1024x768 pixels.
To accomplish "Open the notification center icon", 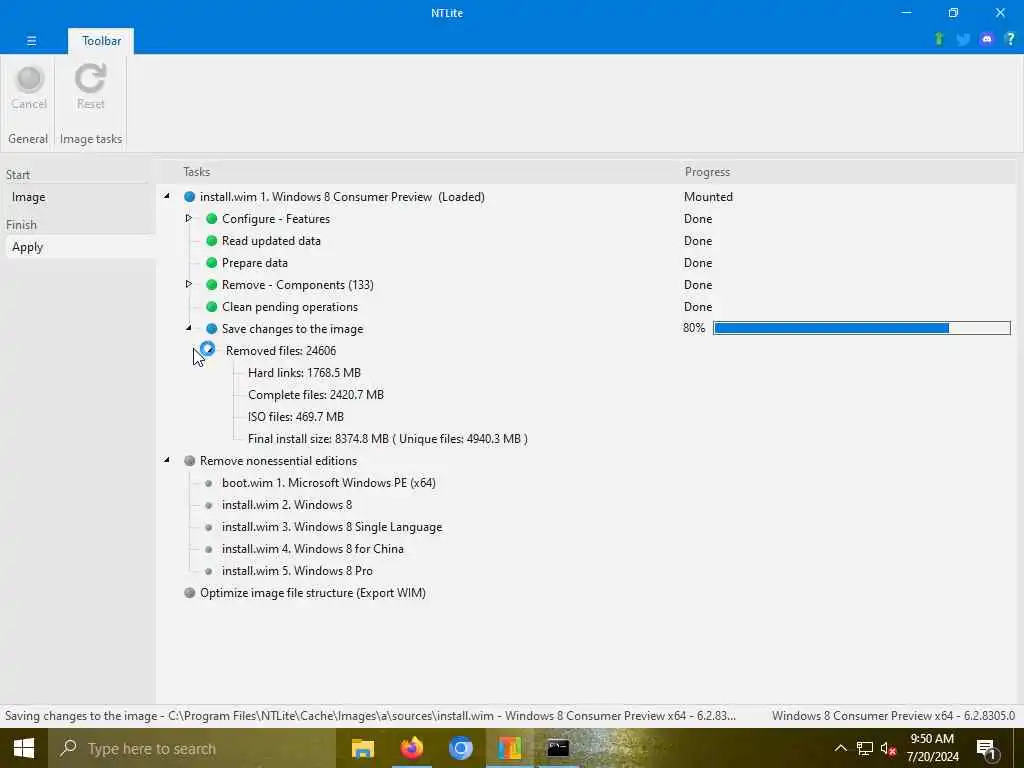I will pos(986,748).
